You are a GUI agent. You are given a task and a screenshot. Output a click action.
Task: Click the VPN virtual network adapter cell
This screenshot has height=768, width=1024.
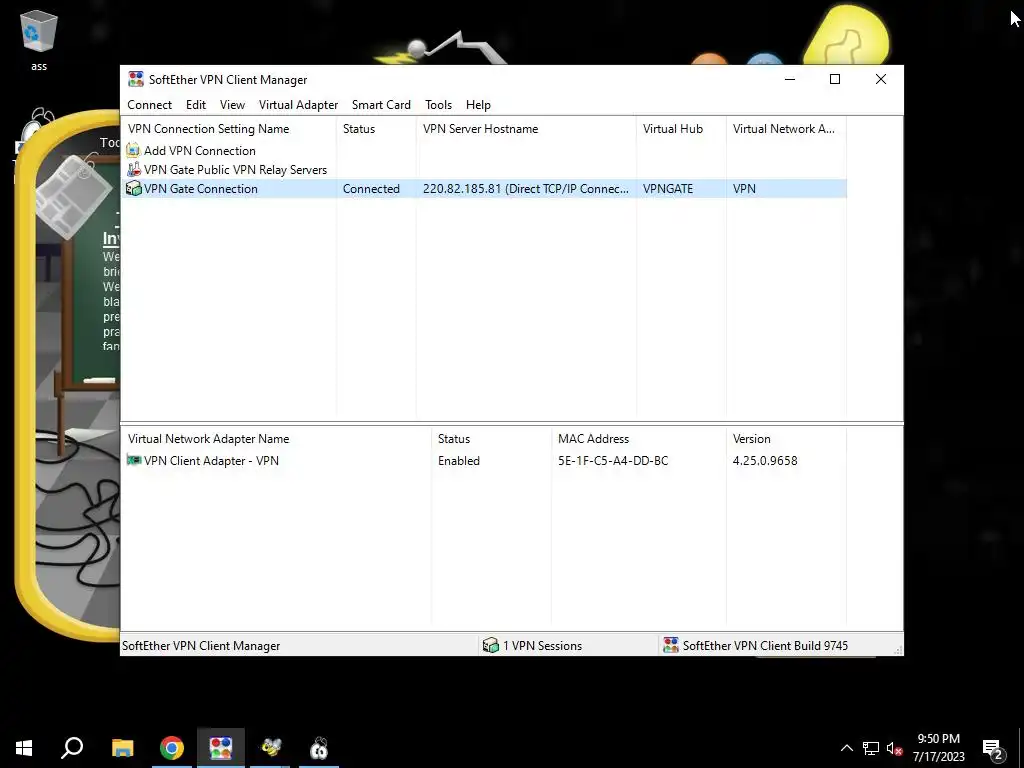[x=744, y=188]
